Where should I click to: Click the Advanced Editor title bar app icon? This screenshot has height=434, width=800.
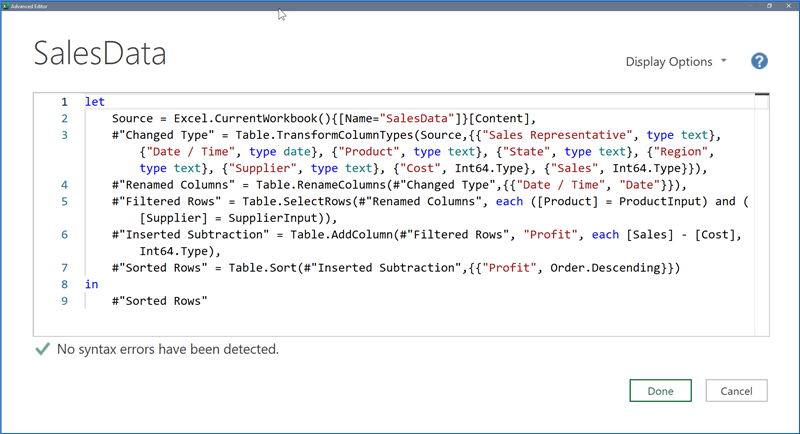tap(5, 5)
